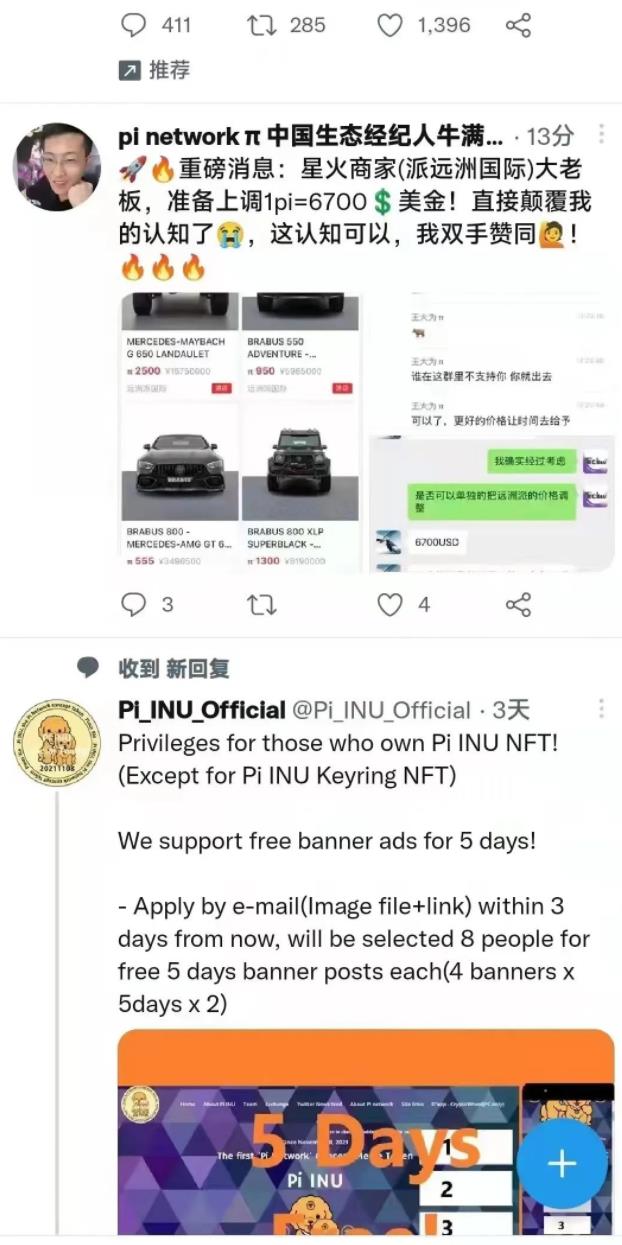Open the Pi_INU_Official profile avatar
The height and width of the screenshot is (1245, 622).
[56, 742]
